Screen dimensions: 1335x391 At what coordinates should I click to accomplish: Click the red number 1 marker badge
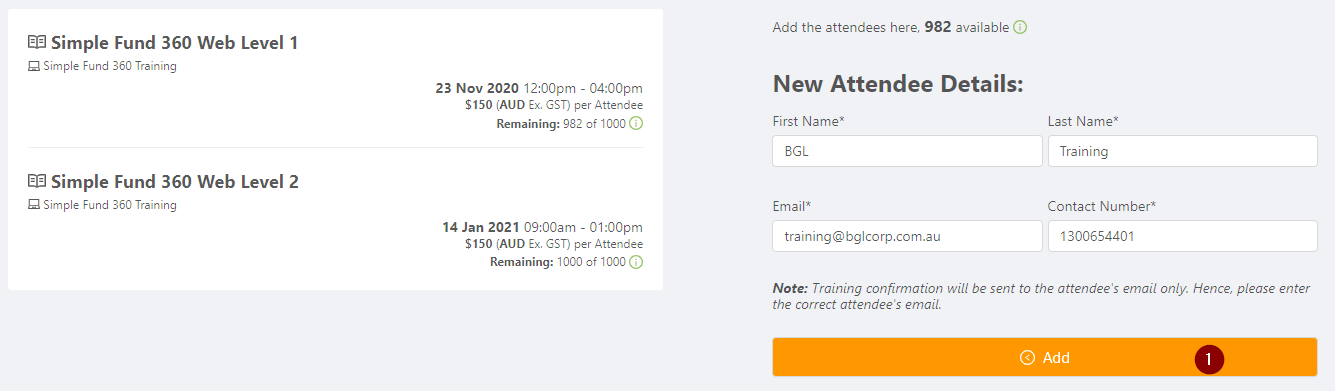pyautogui.click(x=1208, y=358)
